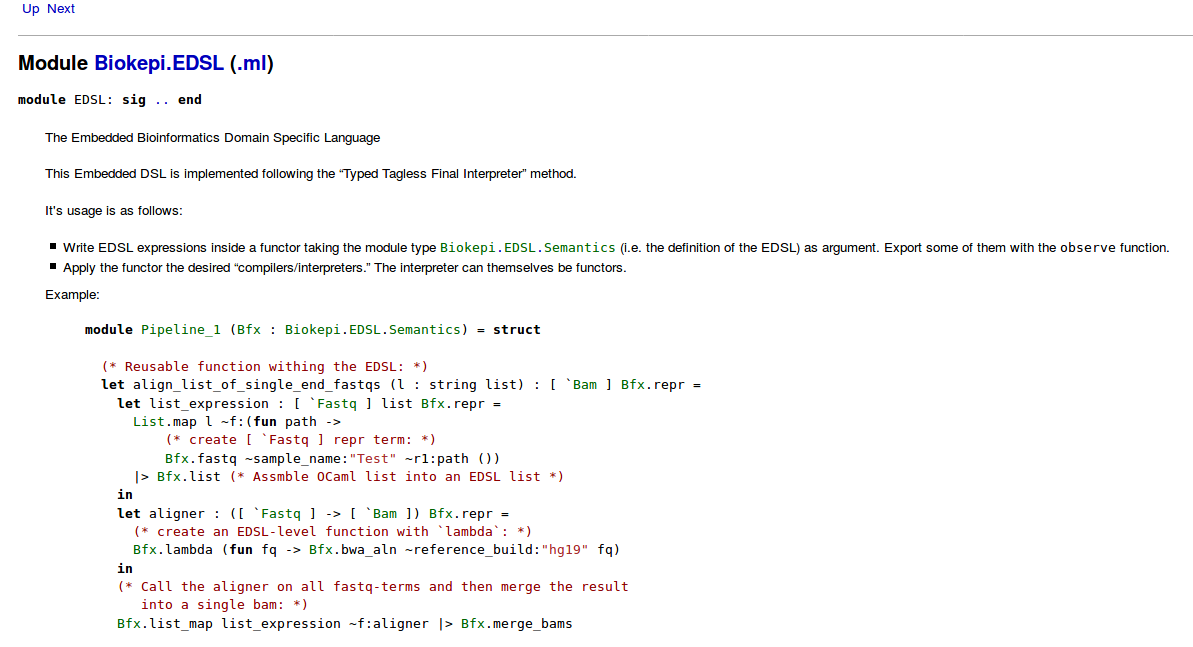Click the Up navigation link
The height and width of the screenshot is (647, 1193).
(31, 9)
